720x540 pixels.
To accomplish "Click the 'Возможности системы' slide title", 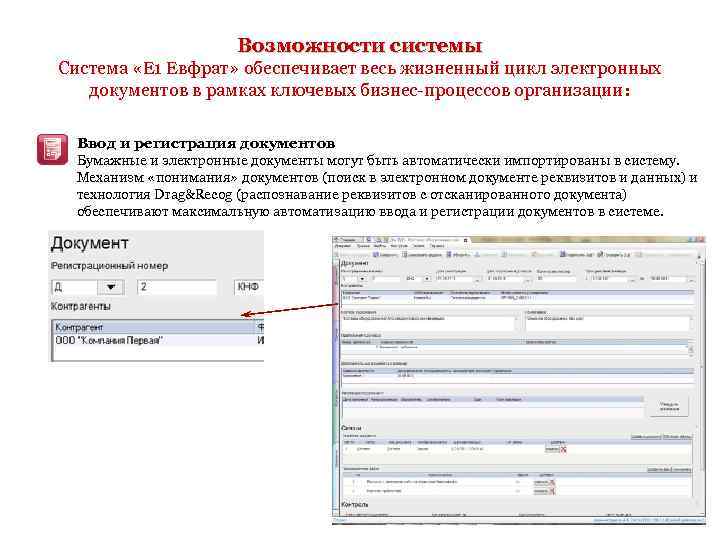I will (x=360, y=45).
